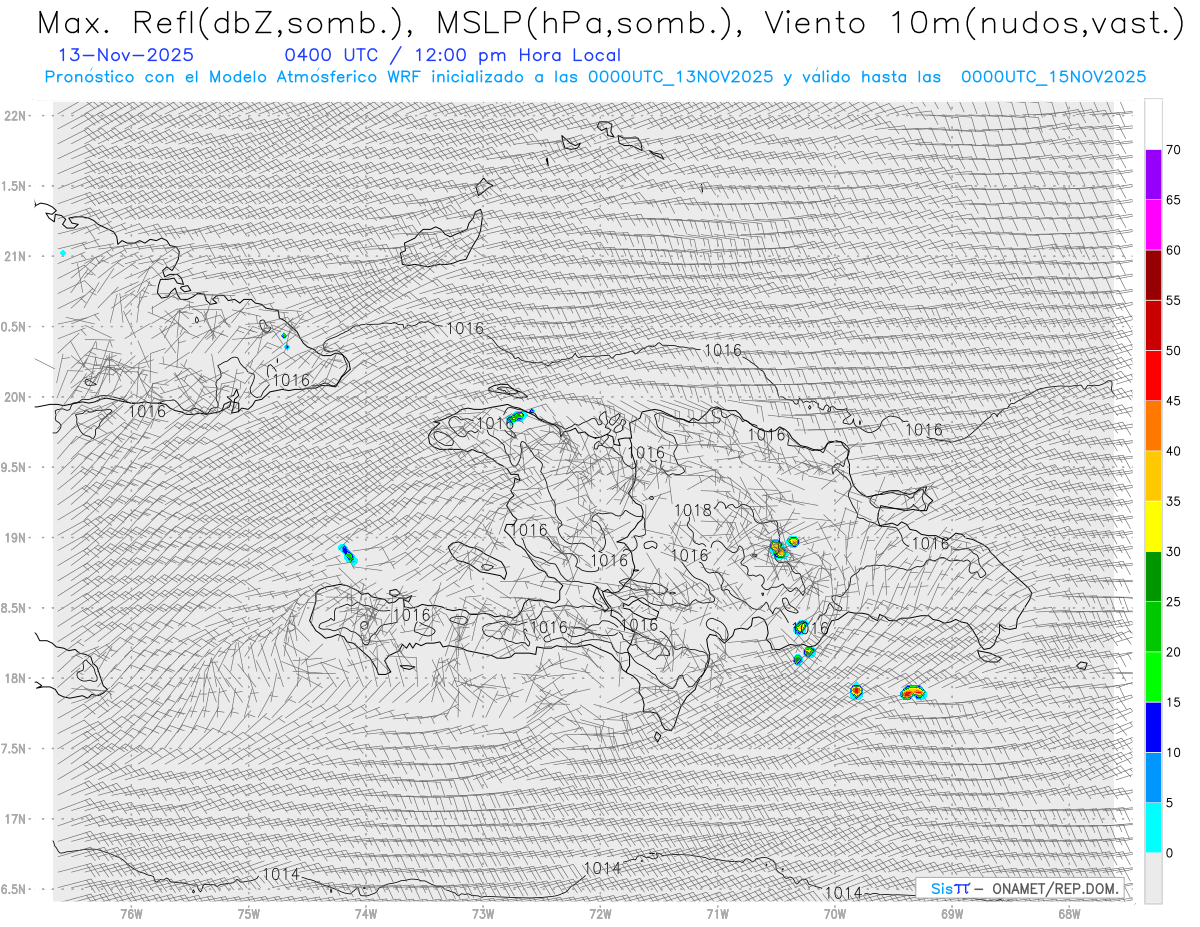1200x927 pixels.
Task: Click the colorbar tick label "25"
Action: coord(1174,602)
